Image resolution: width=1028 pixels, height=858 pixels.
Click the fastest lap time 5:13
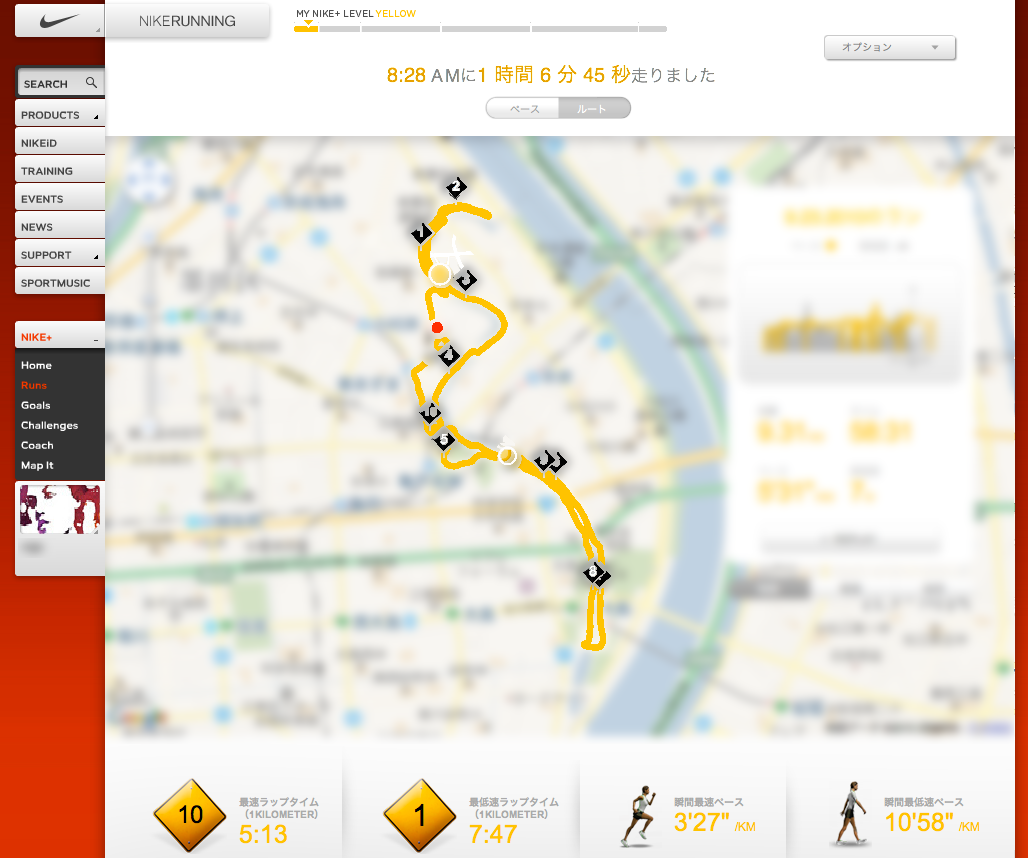pyautogui.click(x=263, y=834)
